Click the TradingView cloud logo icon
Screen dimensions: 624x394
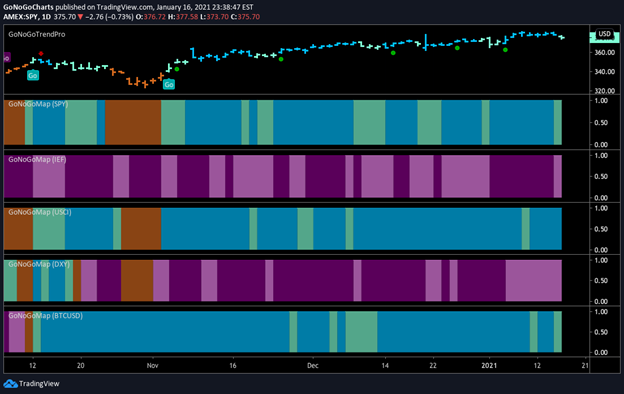point(10,384)
